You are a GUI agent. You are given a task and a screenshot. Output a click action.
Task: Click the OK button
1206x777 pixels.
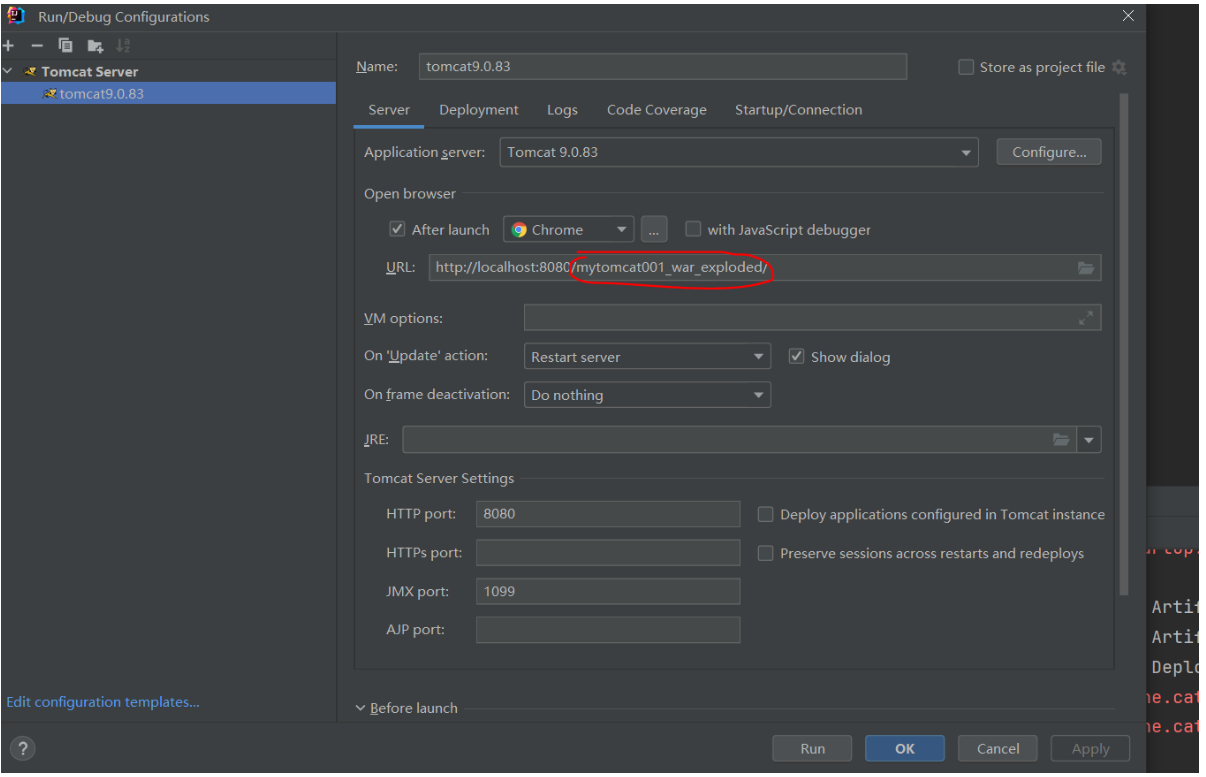[x=905, y=748]
